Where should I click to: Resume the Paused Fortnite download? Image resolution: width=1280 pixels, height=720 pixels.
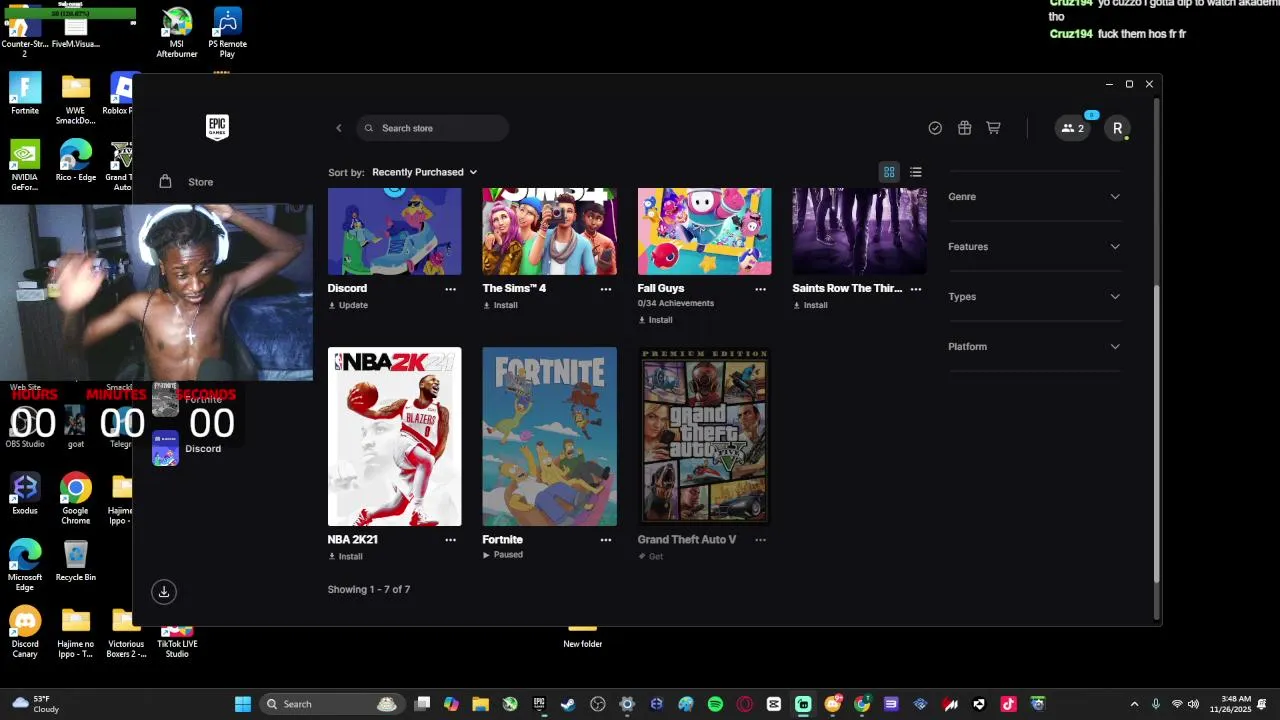(503, 555)
